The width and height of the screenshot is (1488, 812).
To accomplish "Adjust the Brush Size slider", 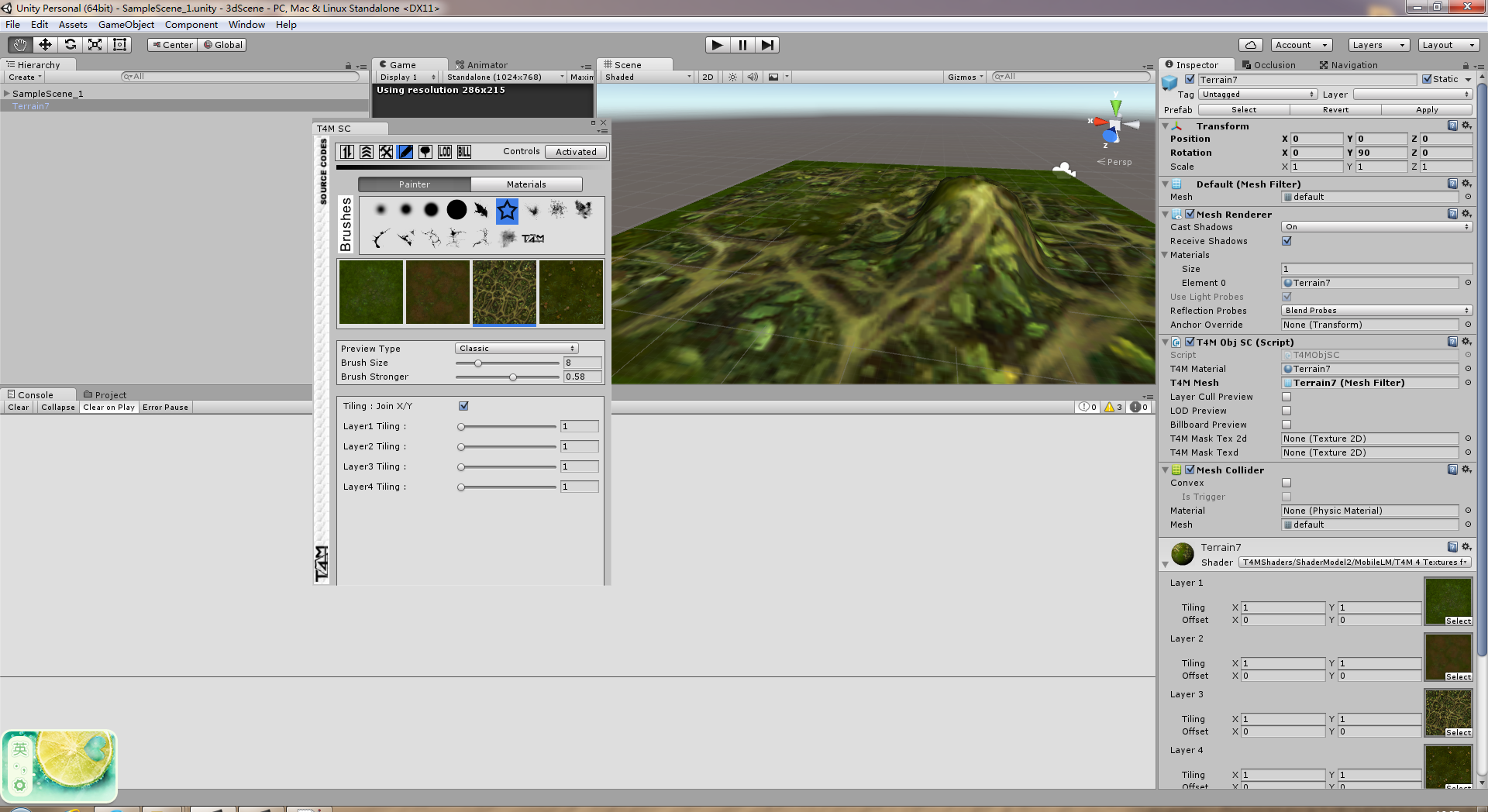I will point(507,363).
